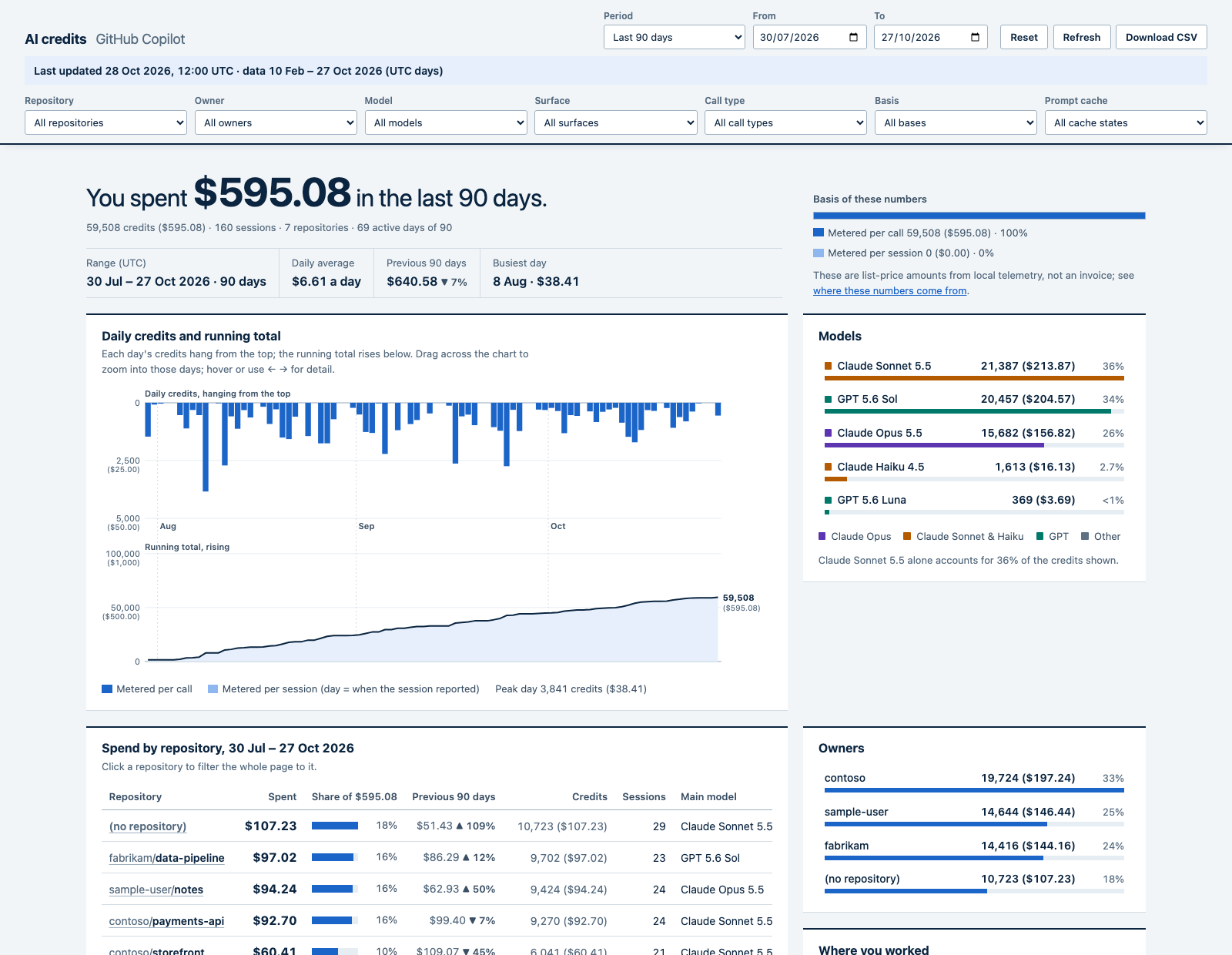Open the Model filter dropdown

tap(446, 122)
